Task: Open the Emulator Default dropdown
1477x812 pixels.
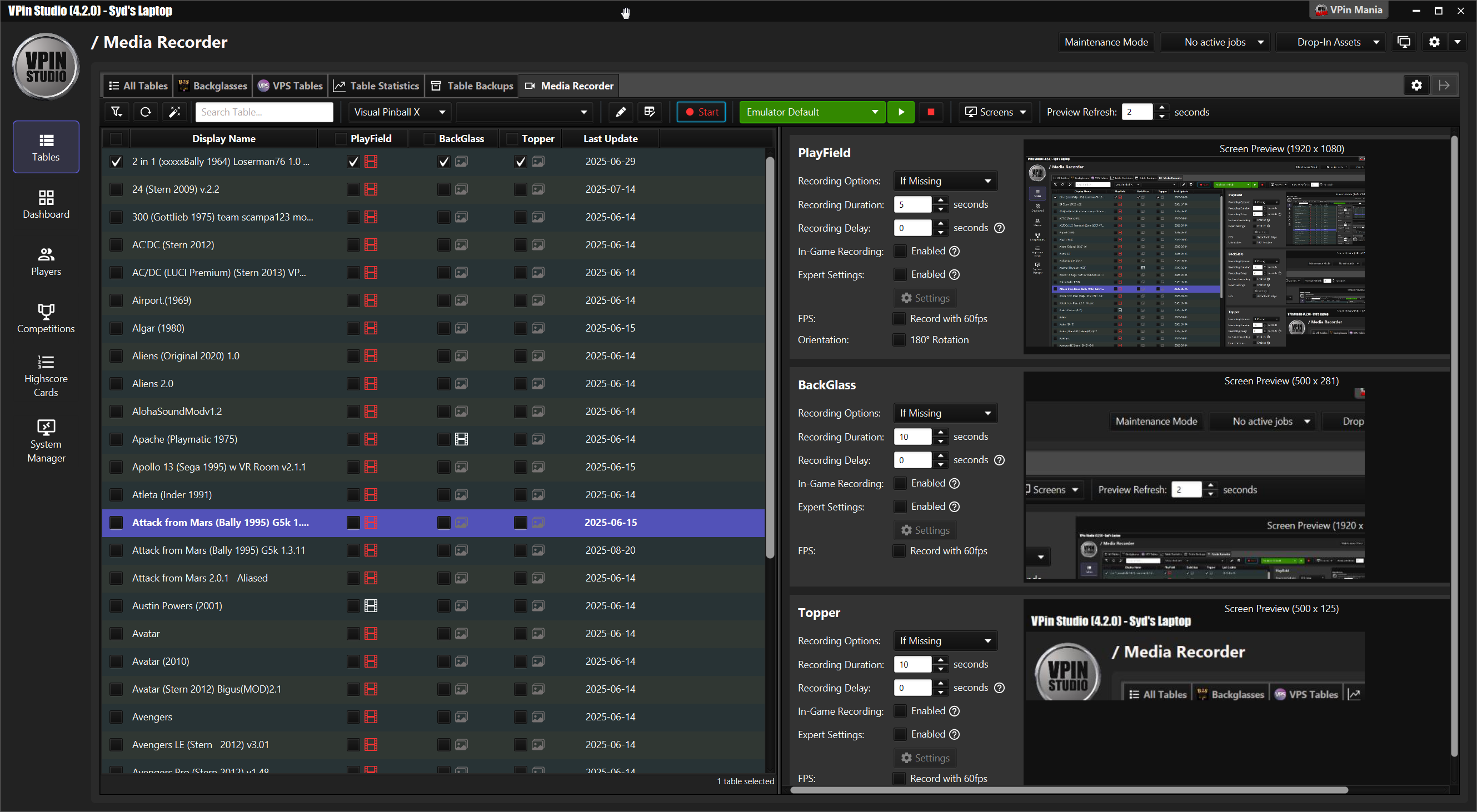Action: tap(812, 112)
